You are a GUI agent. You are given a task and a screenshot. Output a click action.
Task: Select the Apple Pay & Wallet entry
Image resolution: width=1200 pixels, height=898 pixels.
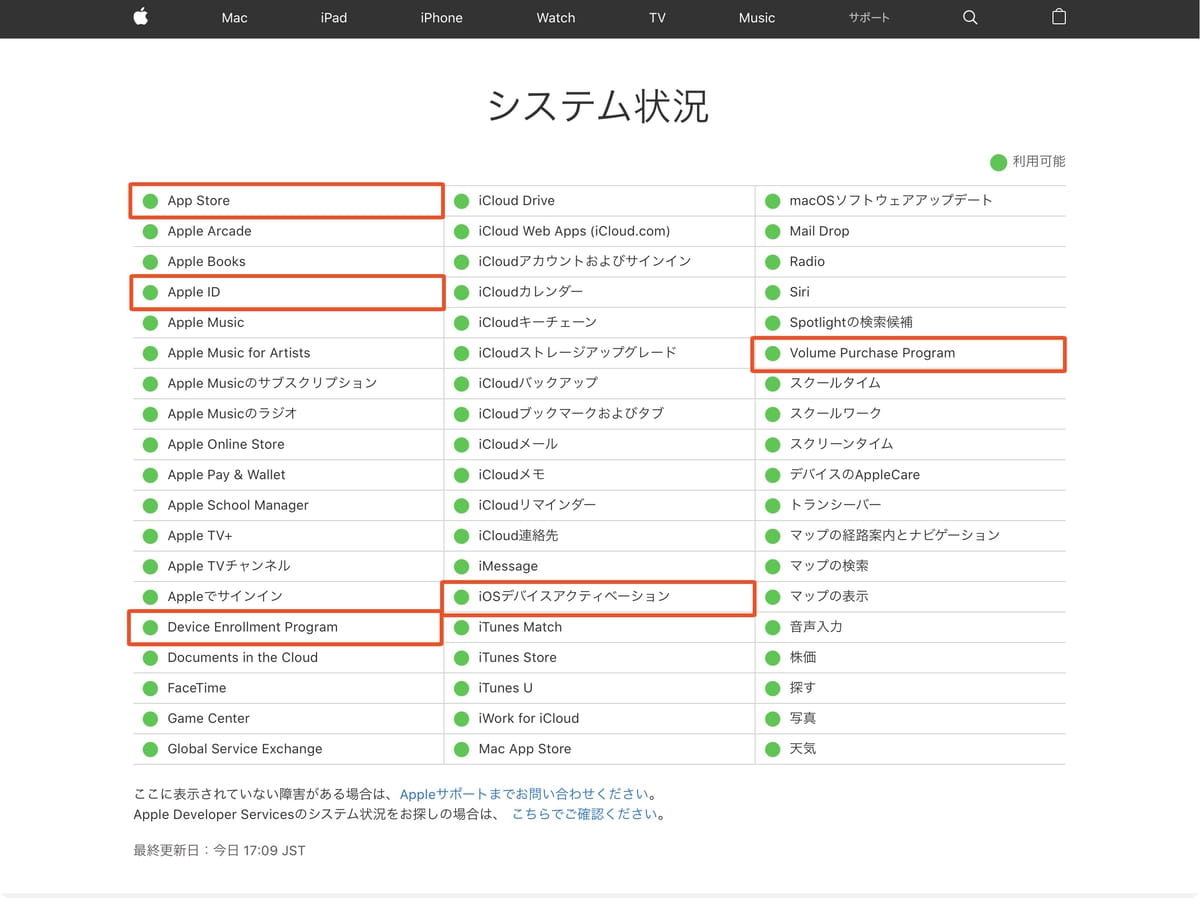(x=226, y=475)
